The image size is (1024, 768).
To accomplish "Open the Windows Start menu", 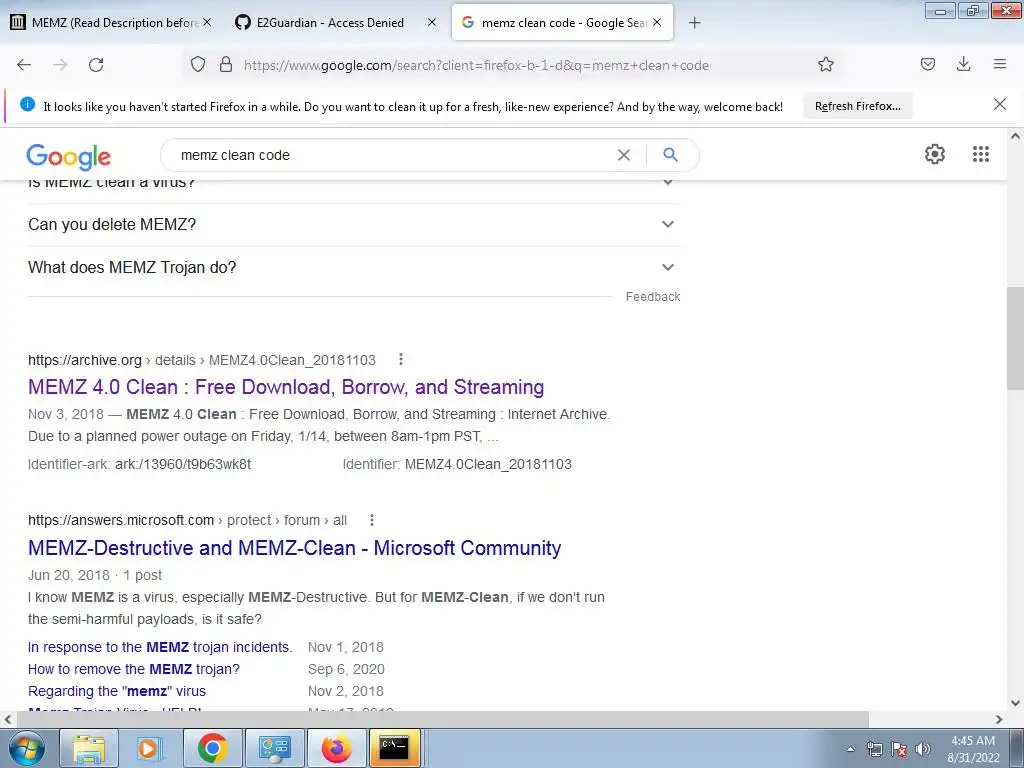I will [x=25, y=748].
